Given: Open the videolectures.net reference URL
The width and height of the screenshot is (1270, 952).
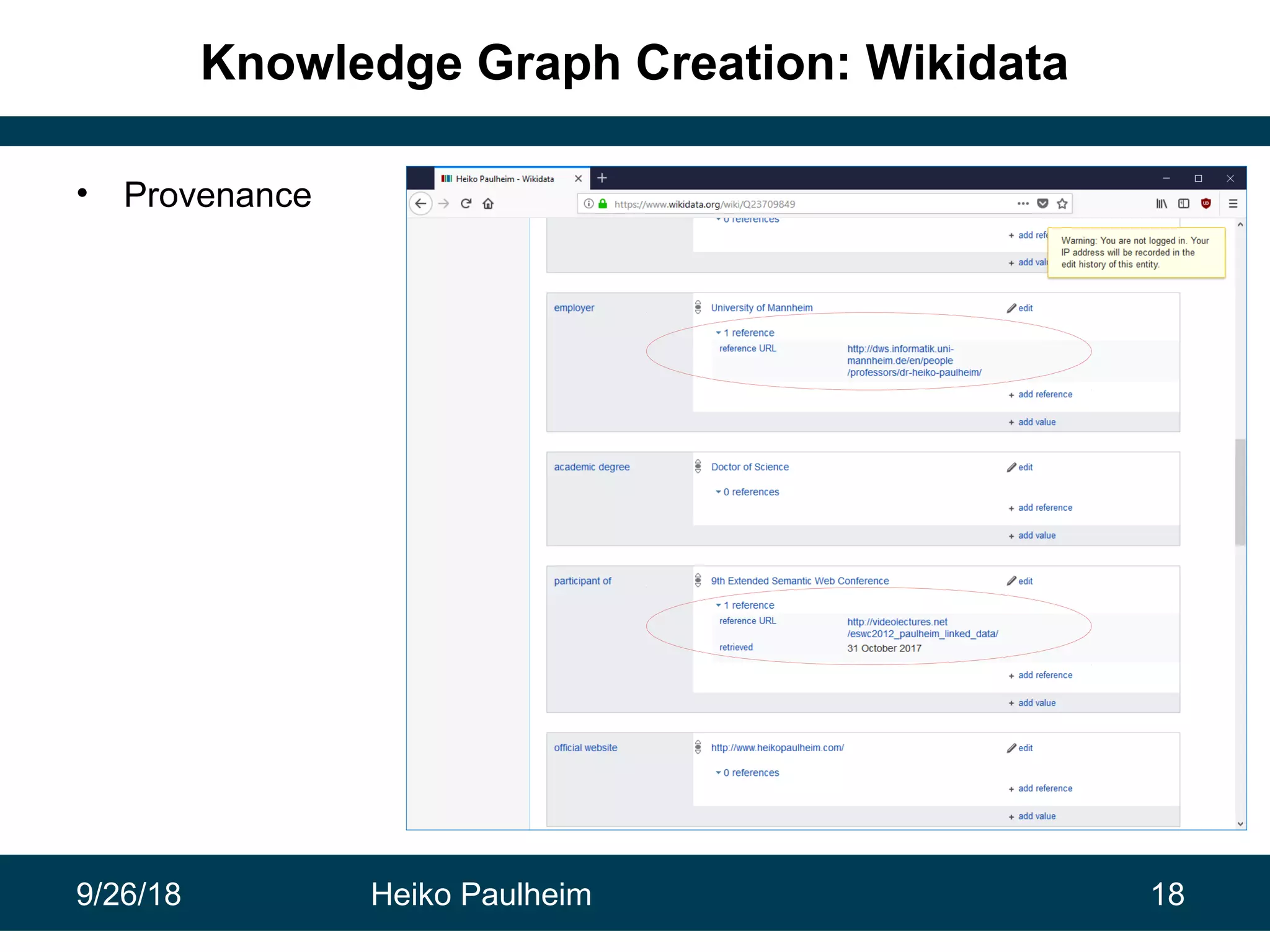Looking at the screenshot, I should (923, 628).
